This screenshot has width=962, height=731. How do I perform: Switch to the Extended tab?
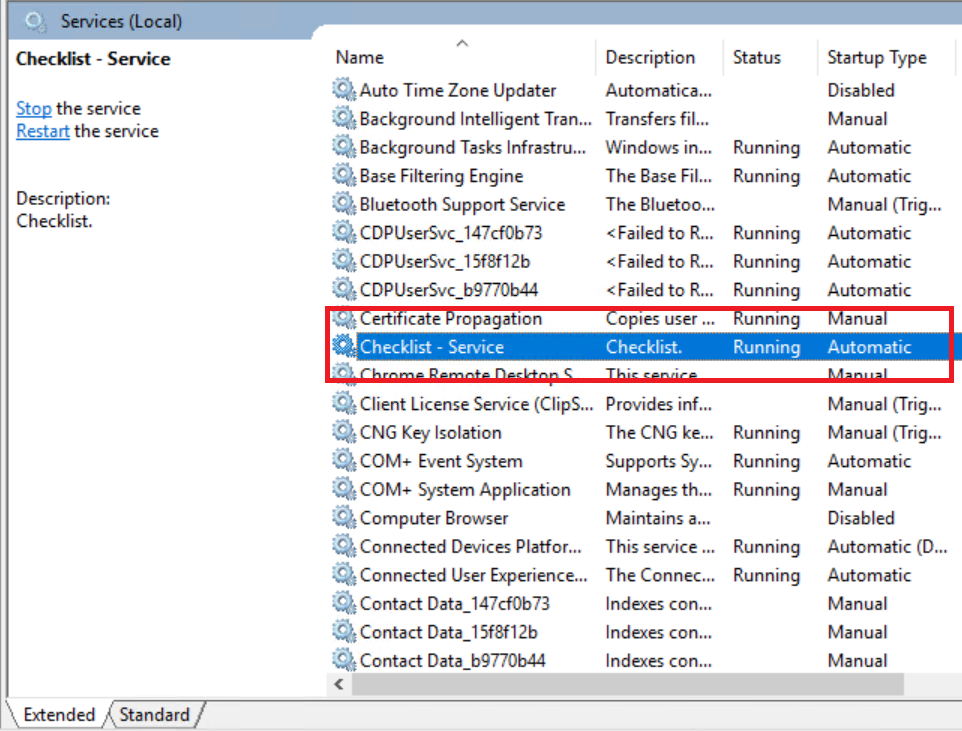coord(59,714)
